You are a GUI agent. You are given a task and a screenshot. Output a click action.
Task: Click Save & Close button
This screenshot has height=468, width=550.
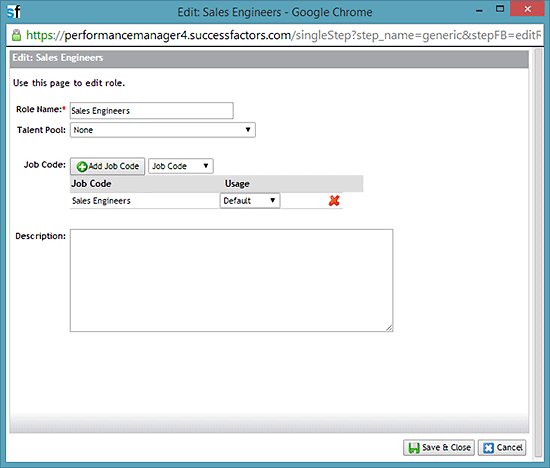pyautogui.click(x=439, y=448)
